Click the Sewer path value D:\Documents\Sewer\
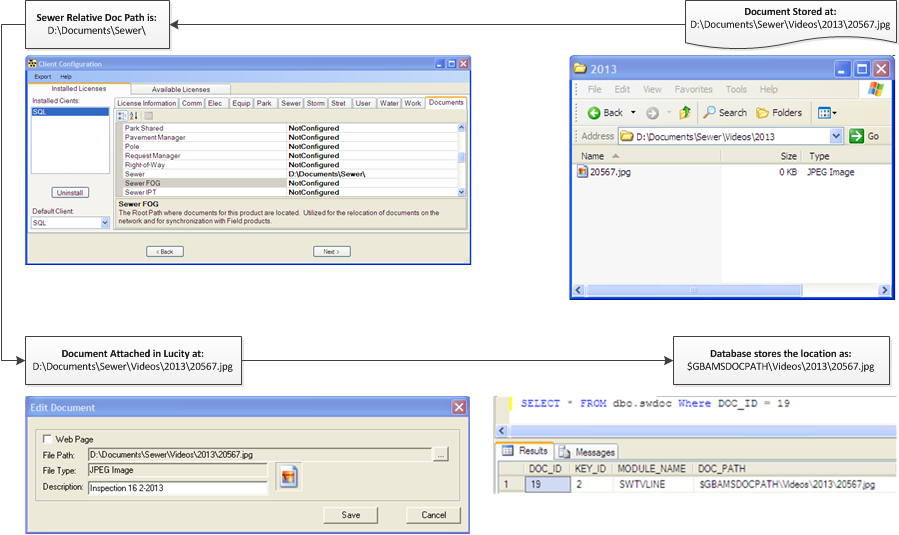The height and width of the screenshot is (535, 899). click(x=326, y=174)
